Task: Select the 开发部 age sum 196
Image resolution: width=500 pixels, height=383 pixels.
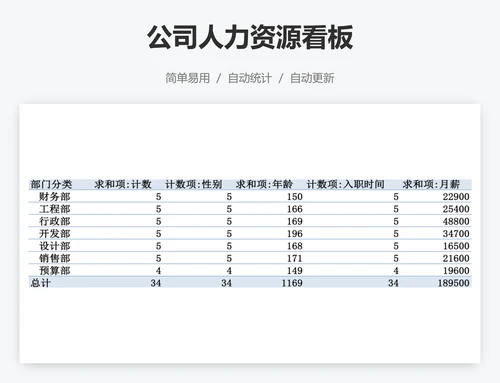Action: point(295,234)
